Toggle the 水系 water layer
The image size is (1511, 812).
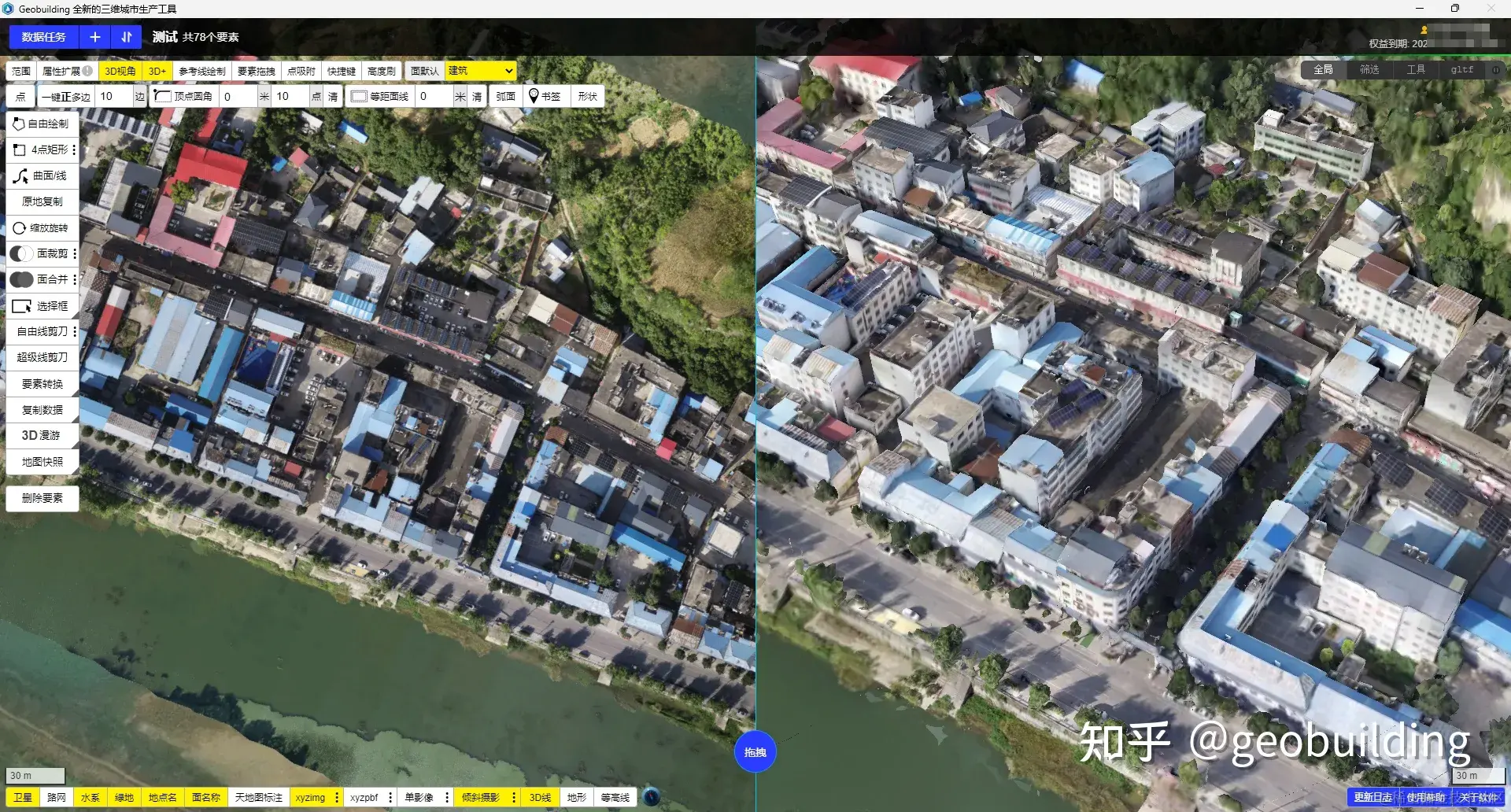coord(91,797)
